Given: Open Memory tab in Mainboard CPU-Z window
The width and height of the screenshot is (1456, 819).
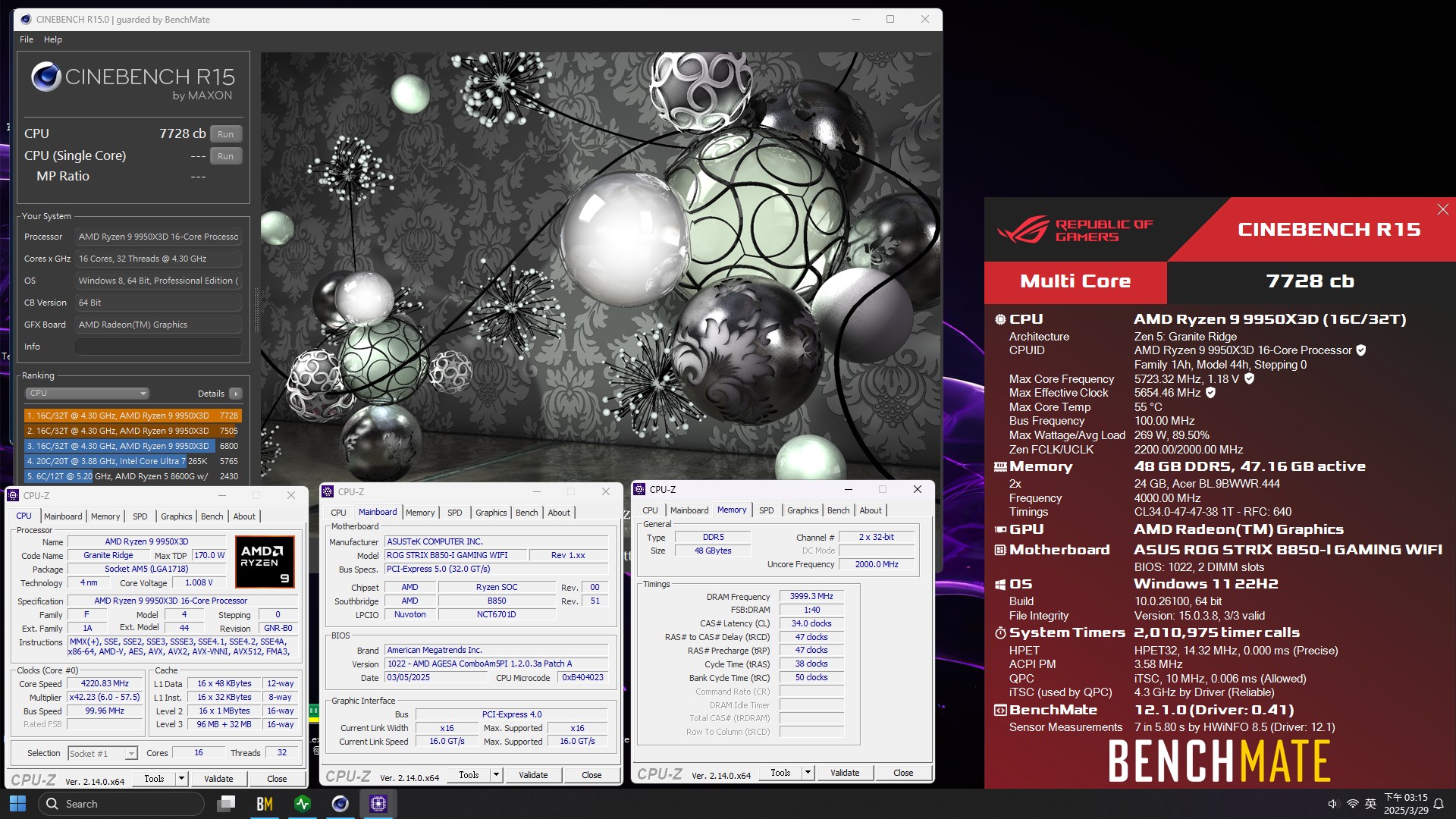Looking at the screenshot, I should pyautogui.click(x=420, y=513).
